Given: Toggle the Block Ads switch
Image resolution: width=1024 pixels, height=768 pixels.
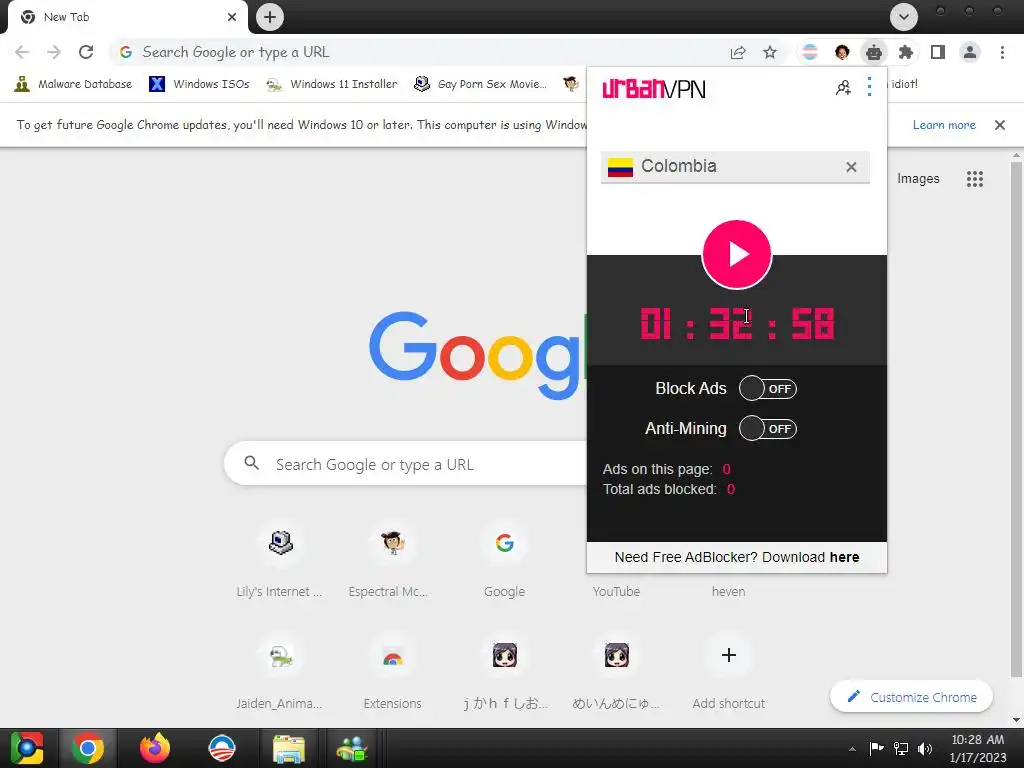Looking at the screenshot, I should tap(767, 389).
